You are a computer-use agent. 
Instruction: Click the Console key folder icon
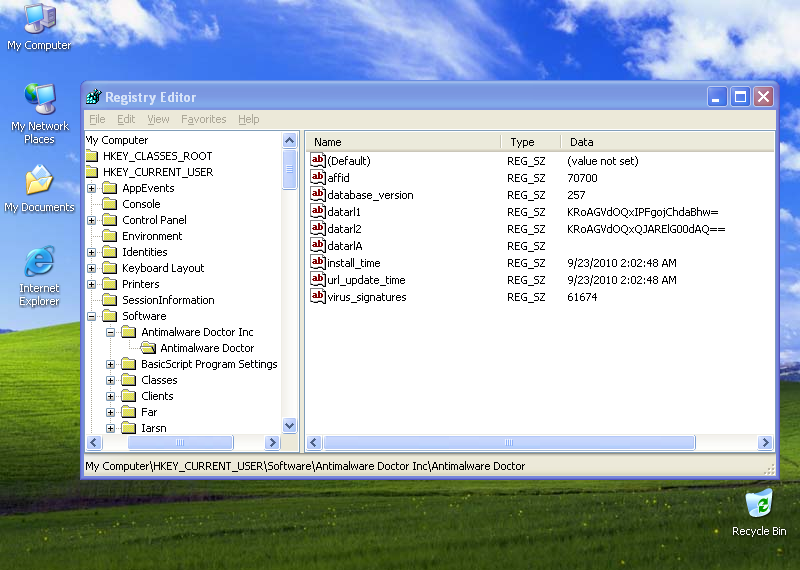[x=110, y=204]
